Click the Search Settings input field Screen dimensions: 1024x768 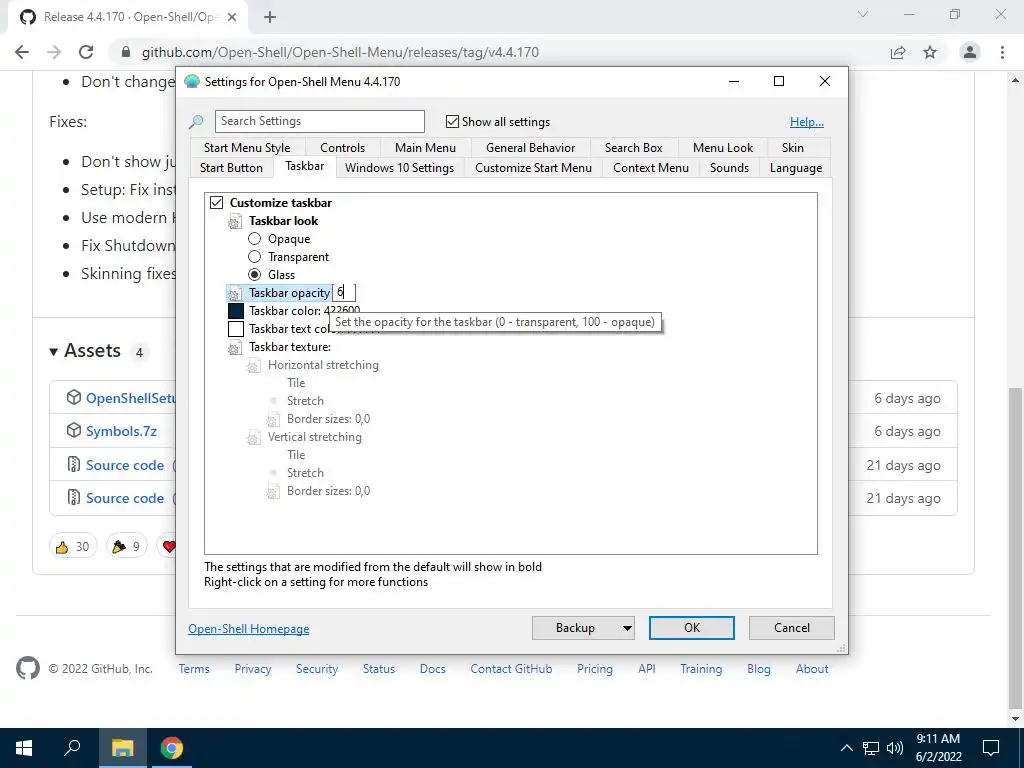320,121
